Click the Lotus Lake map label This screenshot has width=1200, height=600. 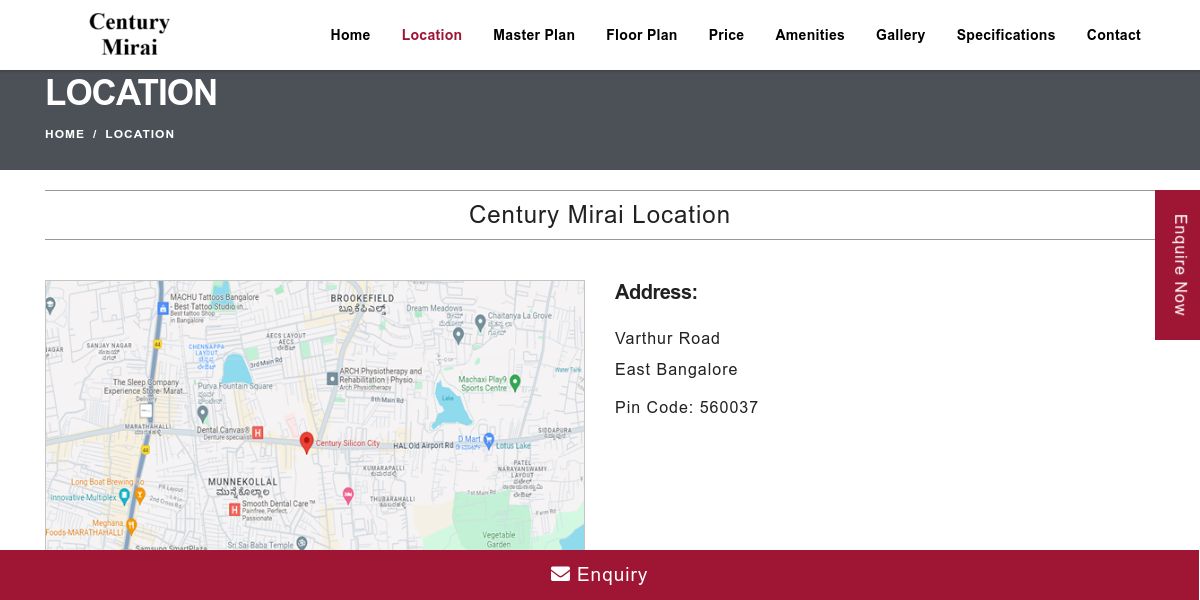(513, 445)
